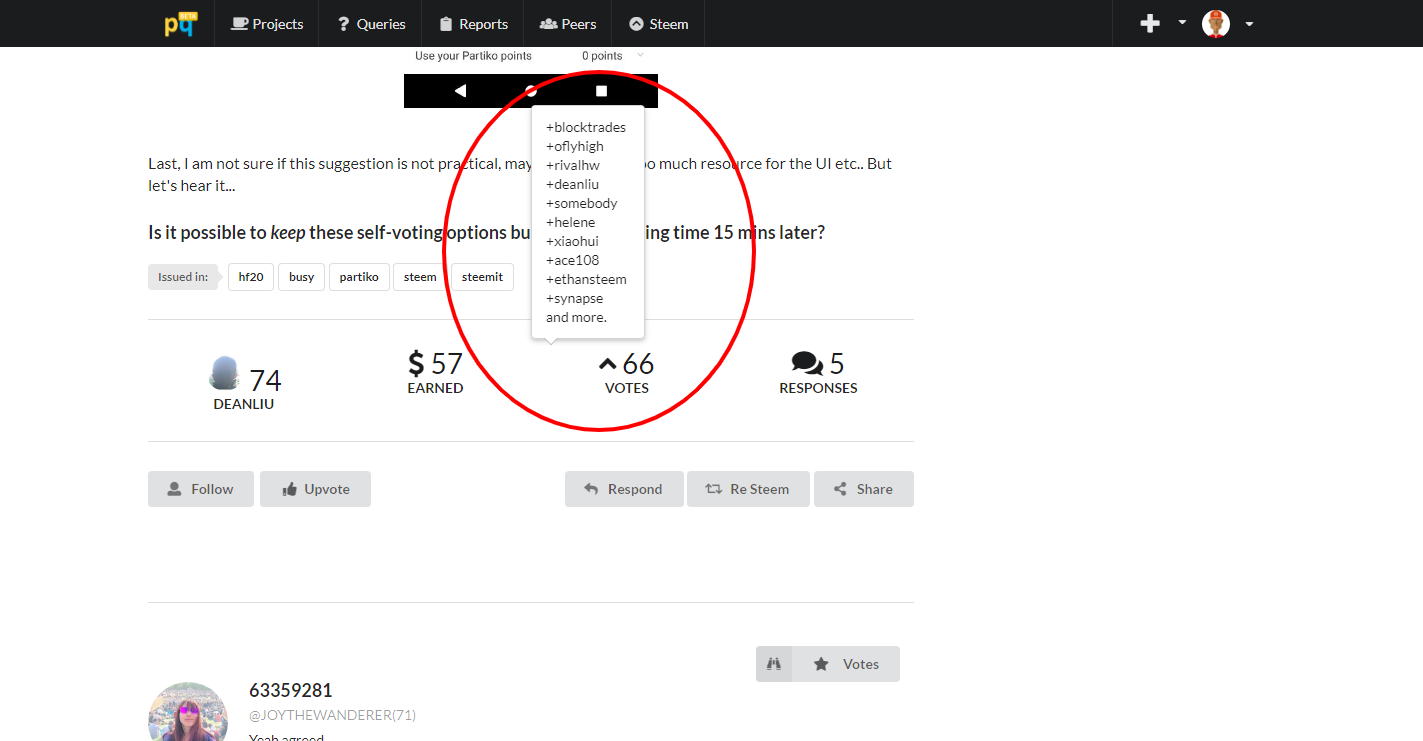Go to the Queries section
The height and width of the screenshot is (741, 1423).
pyautogui.click(x=371, y=24)
